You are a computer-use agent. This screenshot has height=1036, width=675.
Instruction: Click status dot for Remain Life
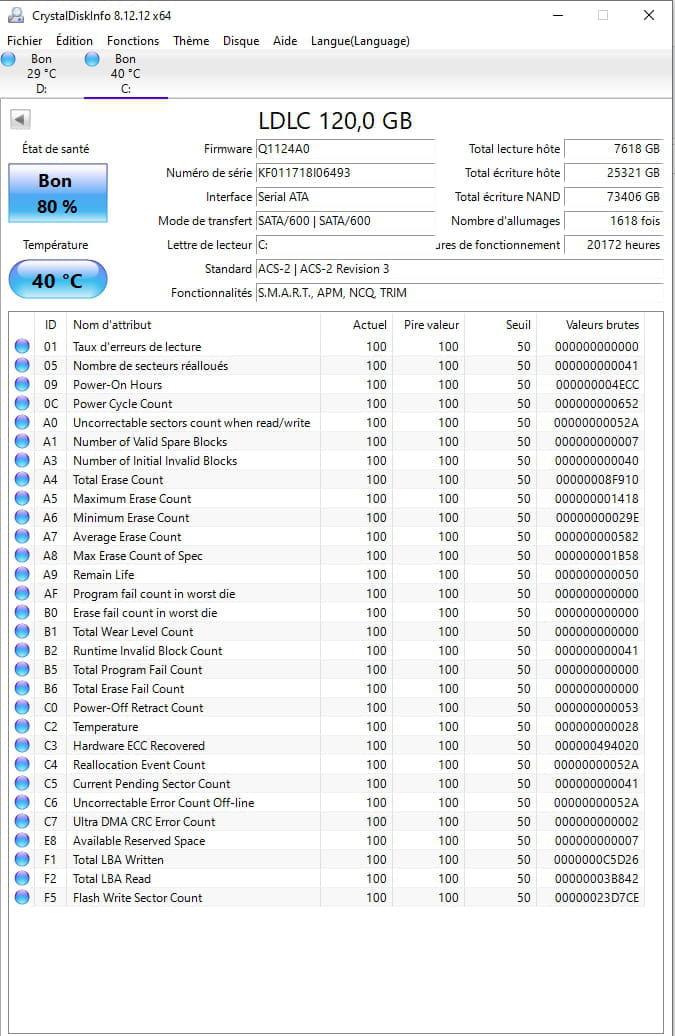[x=22, y=575]
